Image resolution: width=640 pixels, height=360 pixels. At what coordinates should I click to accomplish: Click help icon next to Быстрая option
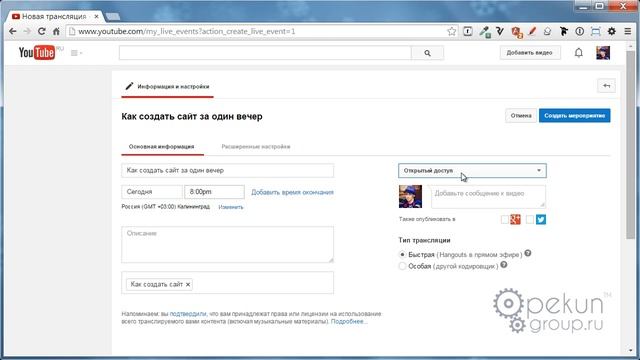tap(528, 253)
